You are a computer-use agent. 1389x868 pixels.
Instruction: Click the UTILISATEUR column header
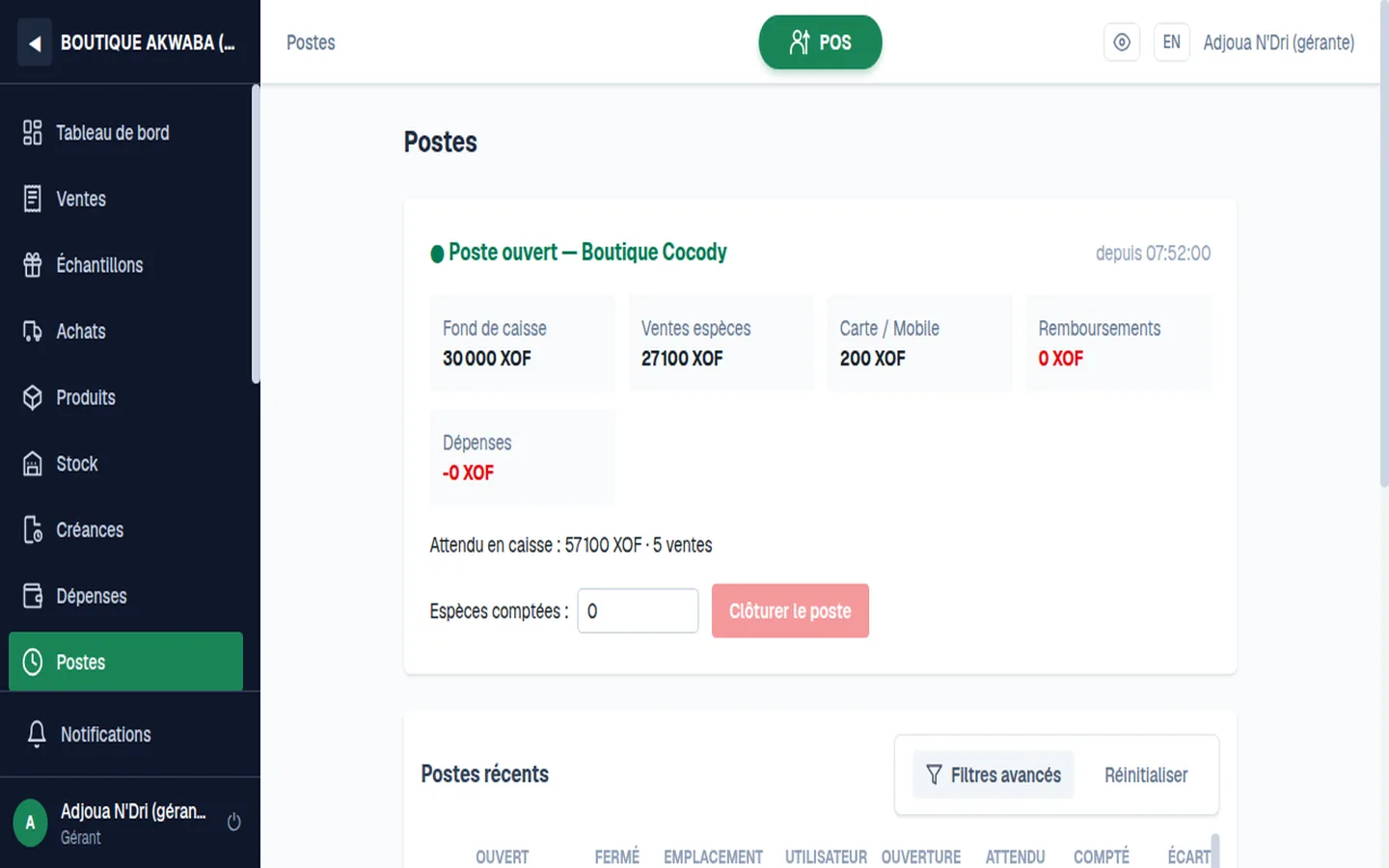pos(826,857)
